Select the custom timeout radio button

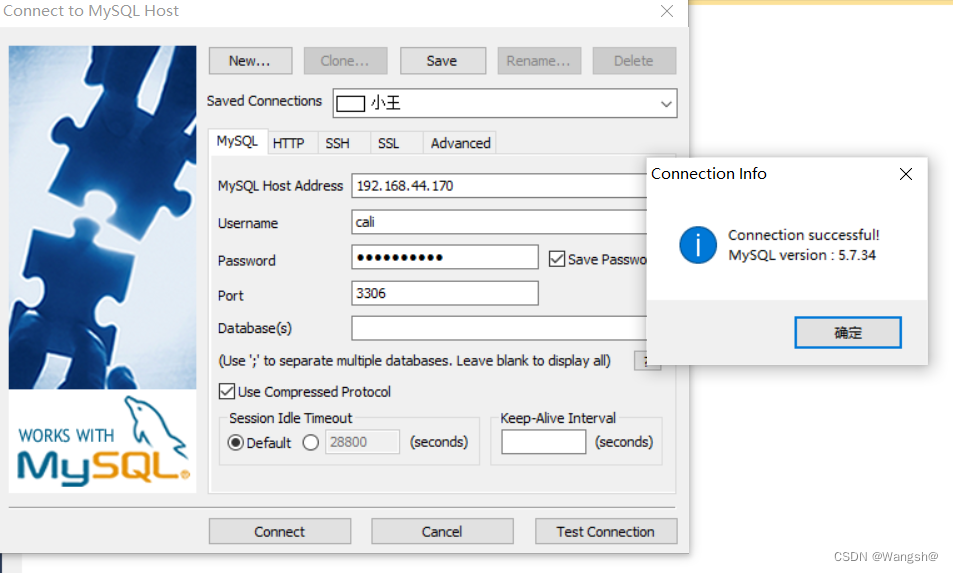[x=311, y=442]
